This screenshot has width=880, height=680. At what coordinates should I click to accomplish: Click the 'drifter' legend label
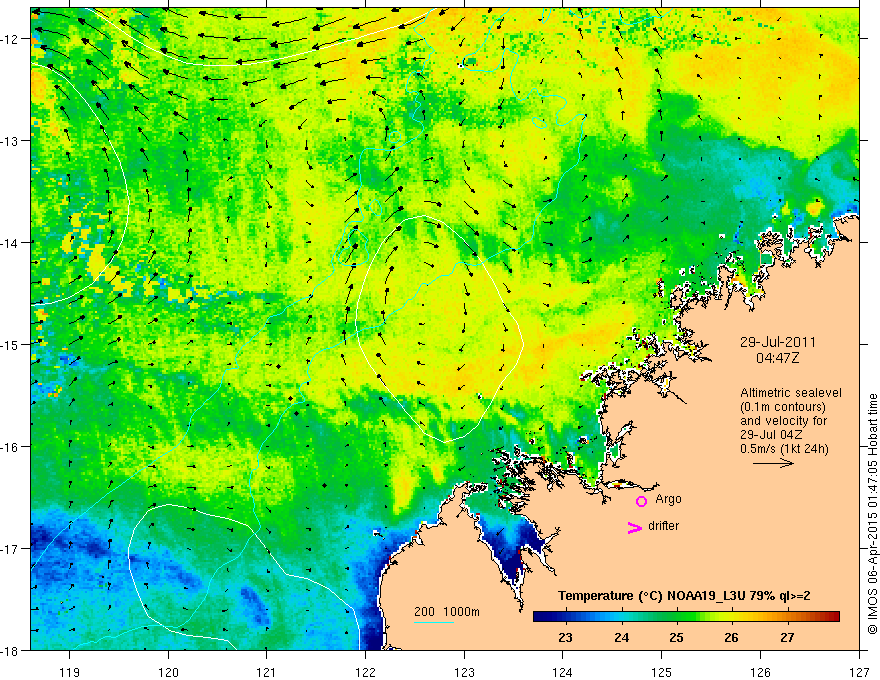[663, 526]
